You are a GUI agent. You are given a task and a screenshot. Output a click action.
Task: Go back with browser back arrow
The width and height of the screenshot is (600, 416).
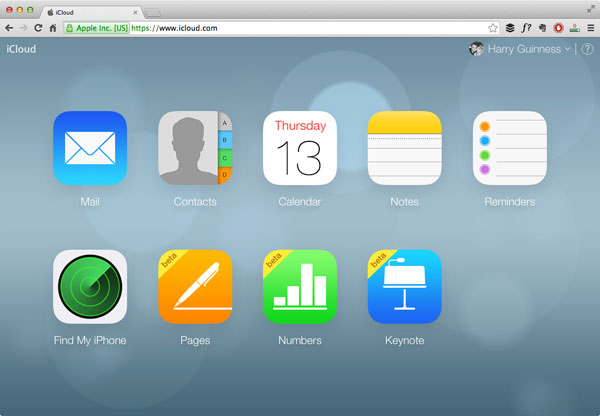coord(9,28)
